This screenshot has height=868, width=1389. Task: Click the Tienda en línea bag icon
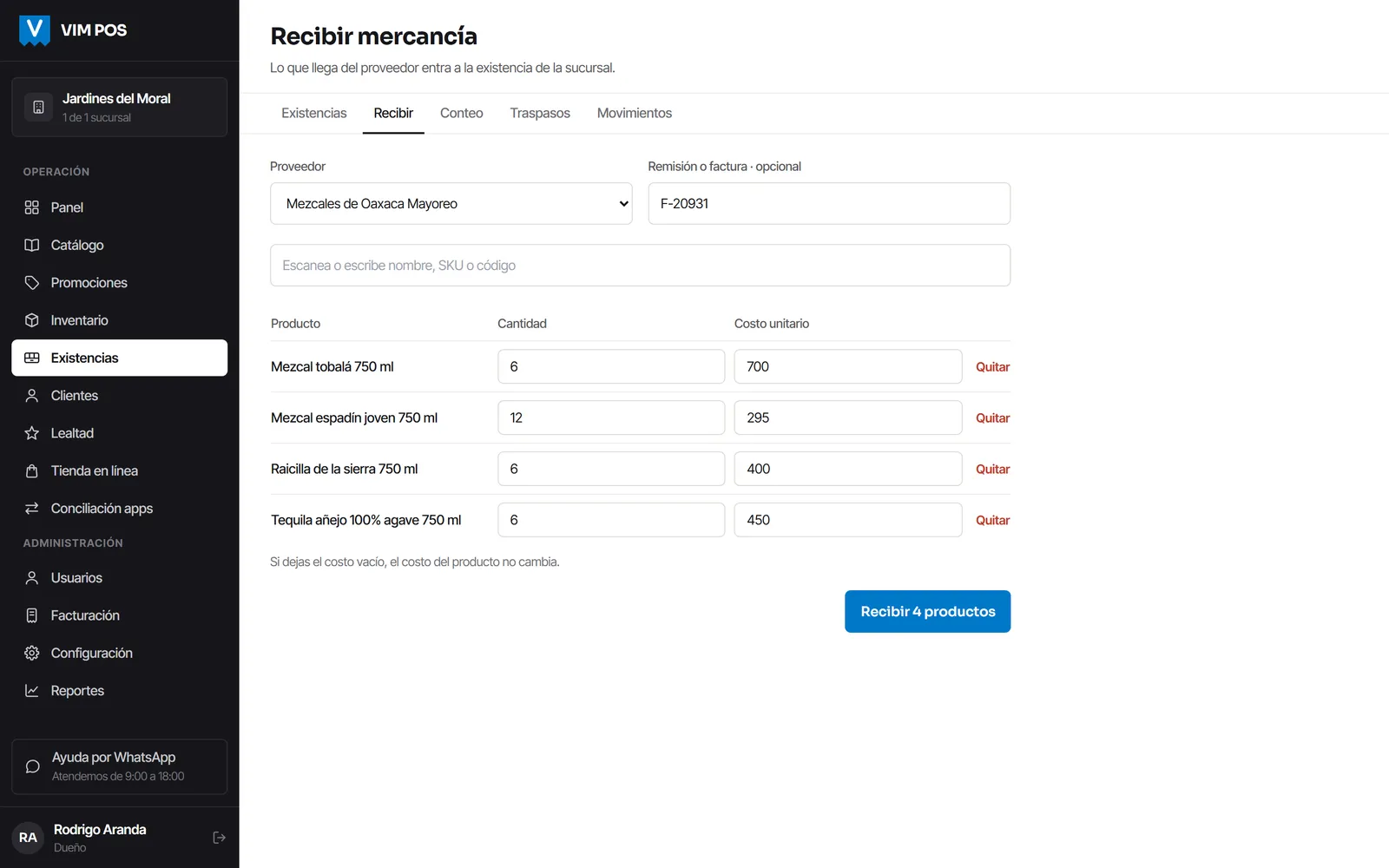32,470
